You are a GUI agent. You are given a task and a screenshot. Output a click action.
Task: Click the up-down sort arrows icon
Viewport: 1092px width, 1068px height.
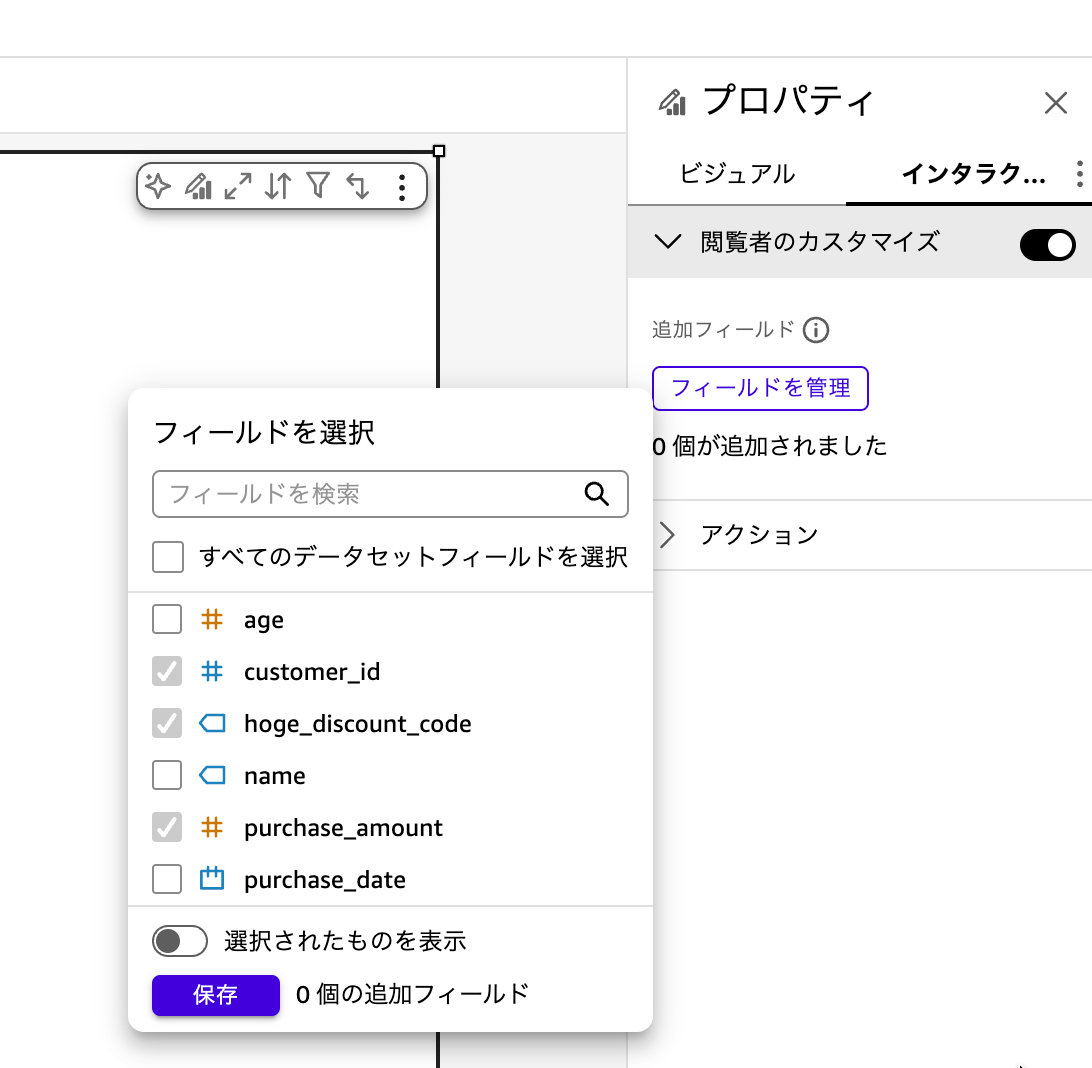pos(278,186)
